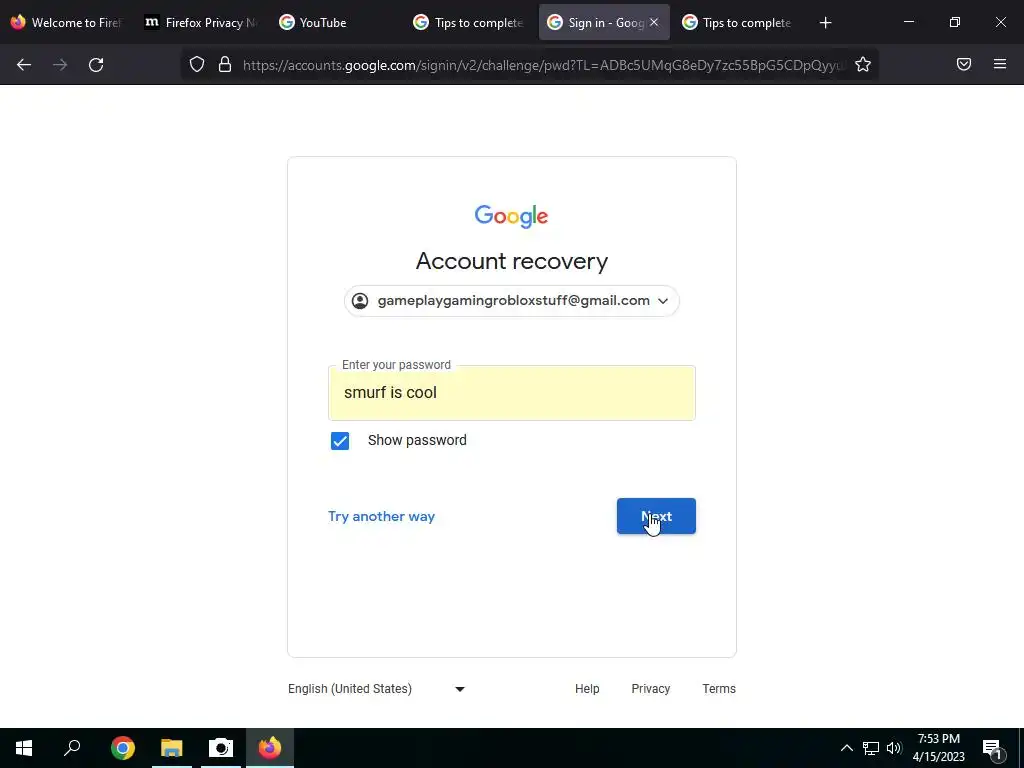Bookmark this page with the star

[x=863, y=64]
